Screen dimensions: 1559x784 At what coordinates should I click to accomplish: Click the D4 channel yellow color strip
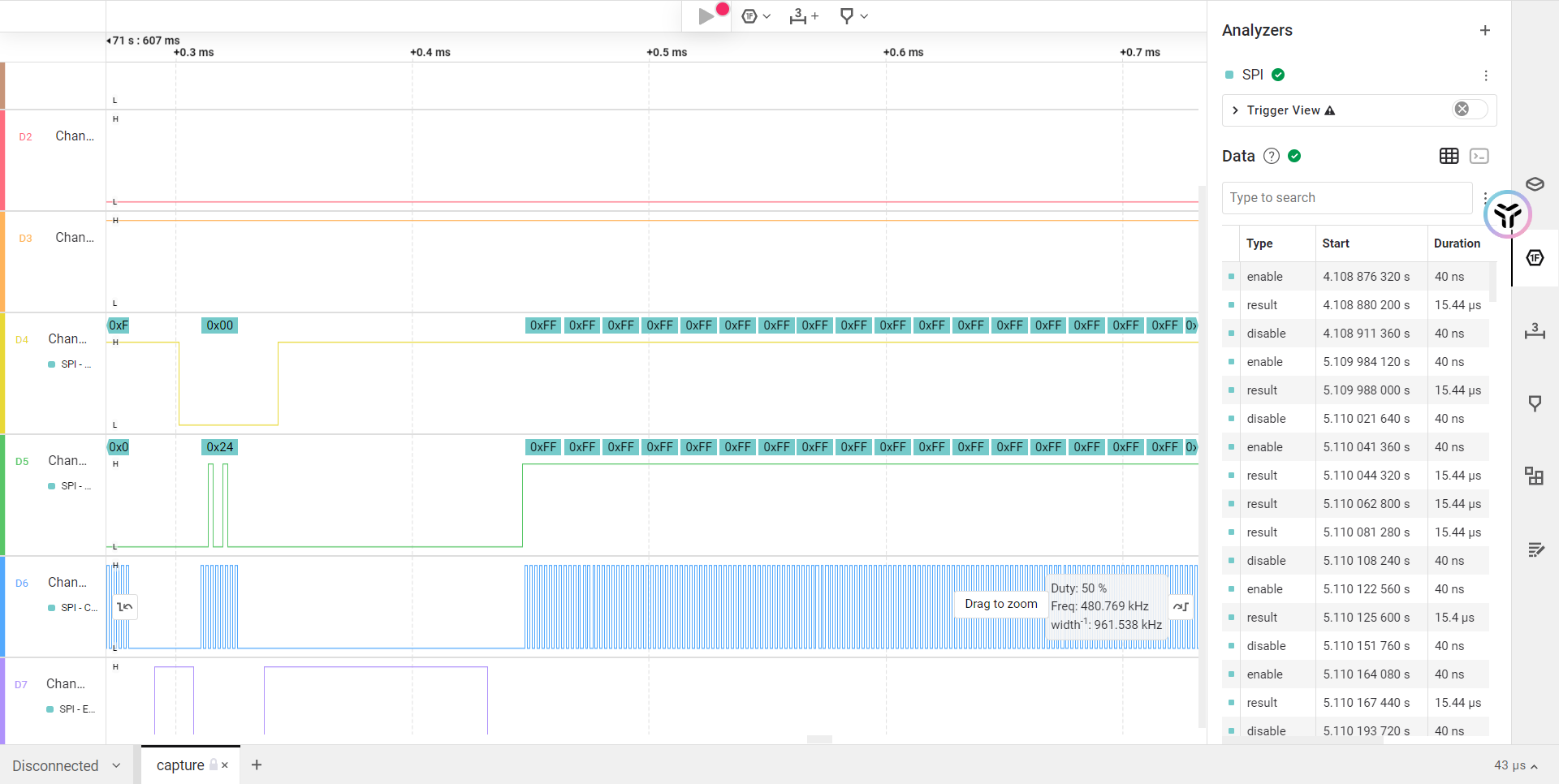[x=2, y=373]
